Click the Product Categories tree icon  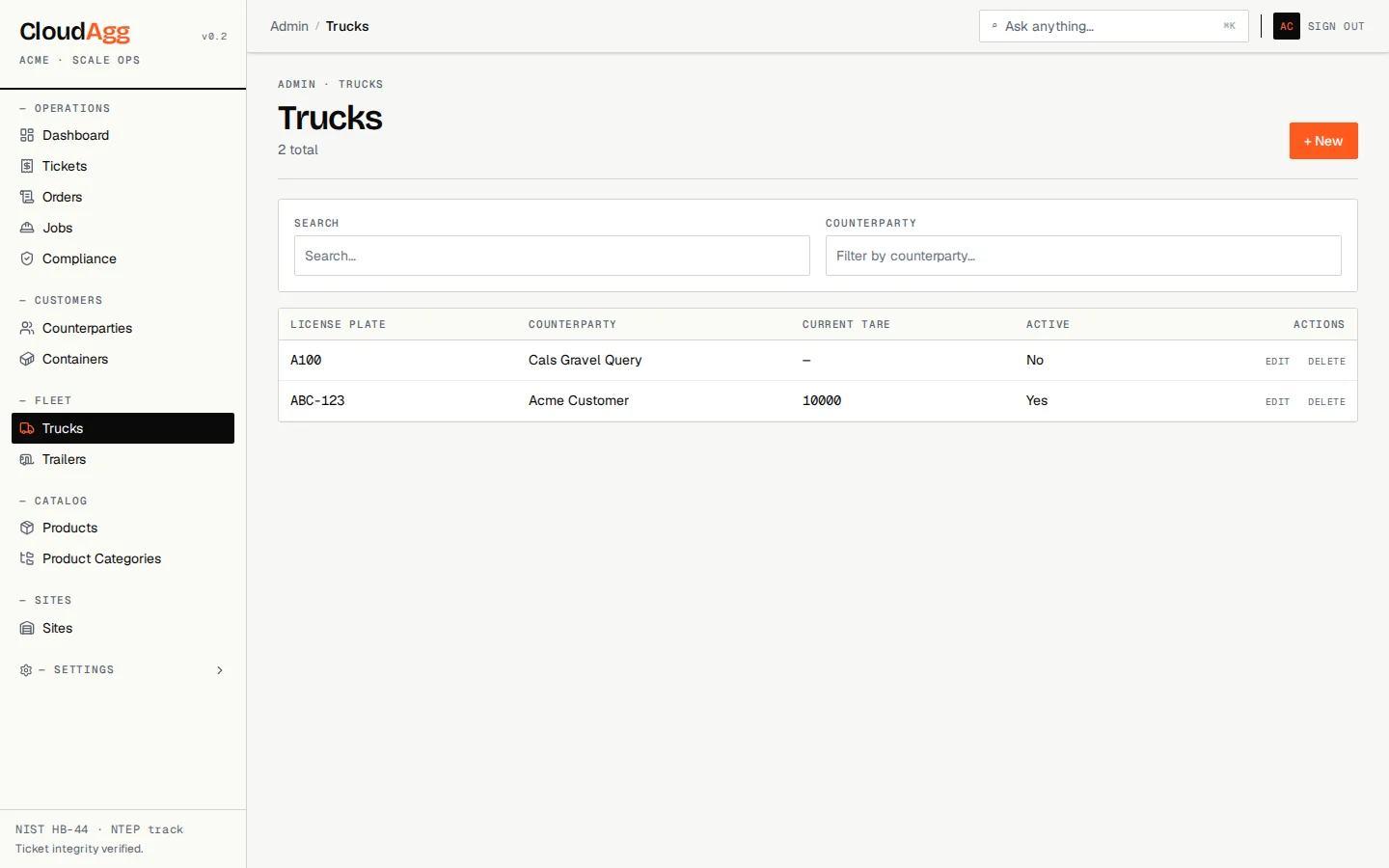coord(27,558)
